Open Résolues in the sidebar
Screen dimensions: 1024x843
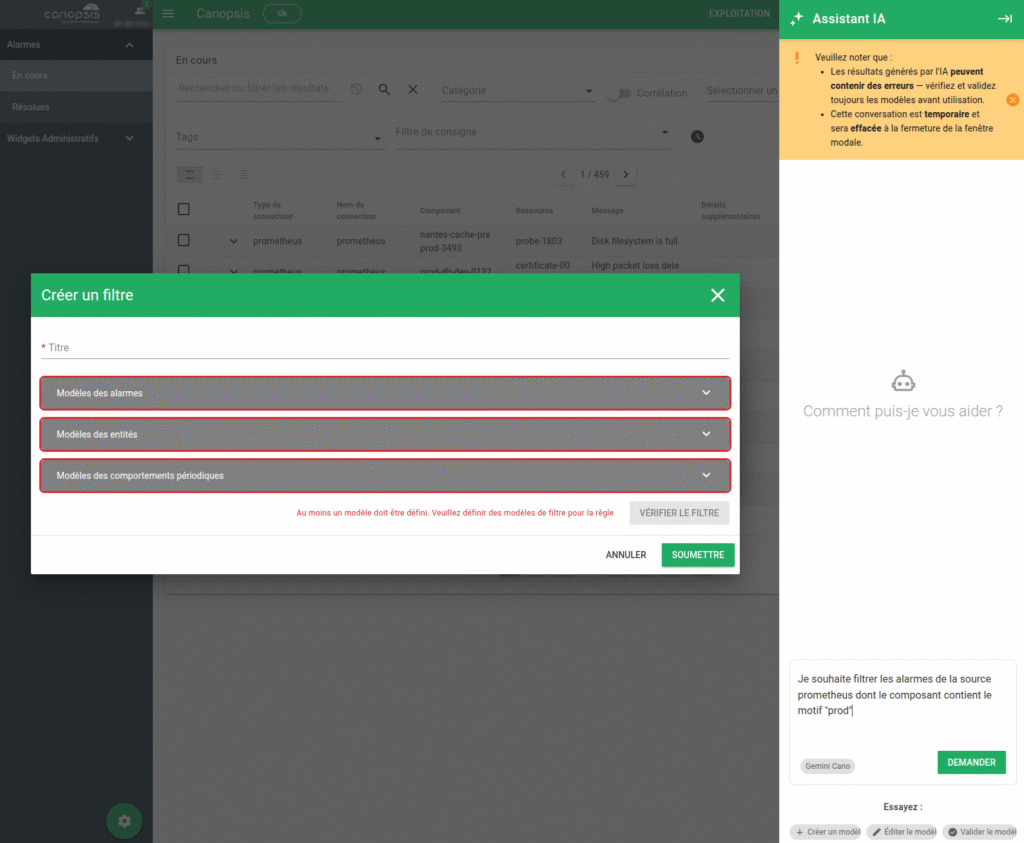(76, 107)
